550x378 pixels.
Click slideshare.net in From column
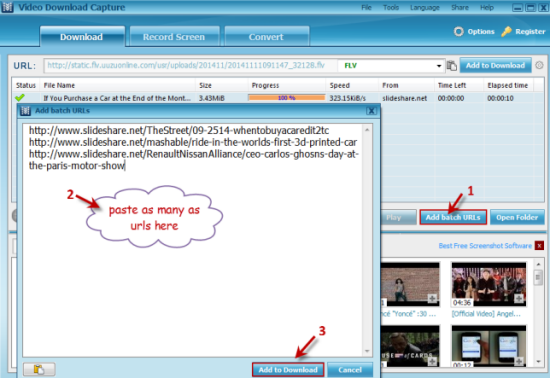point(404,98)
